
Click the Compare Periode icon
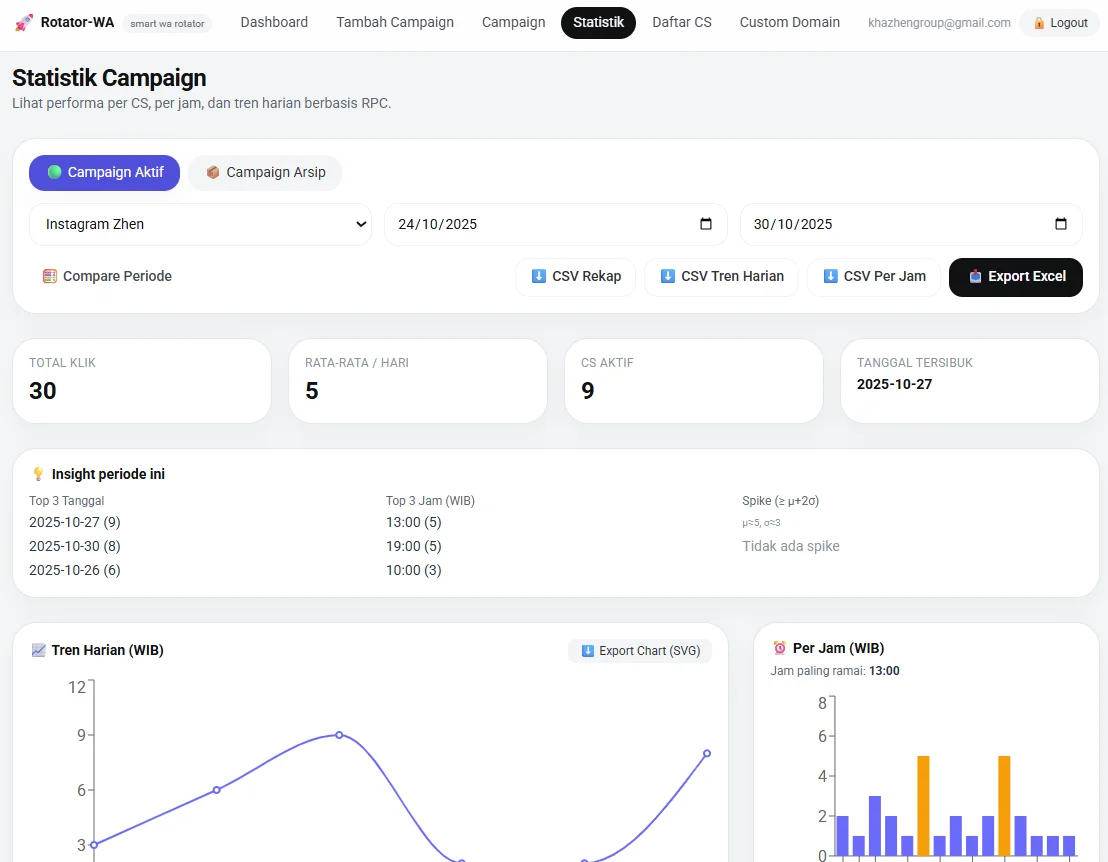click(49, 277)
